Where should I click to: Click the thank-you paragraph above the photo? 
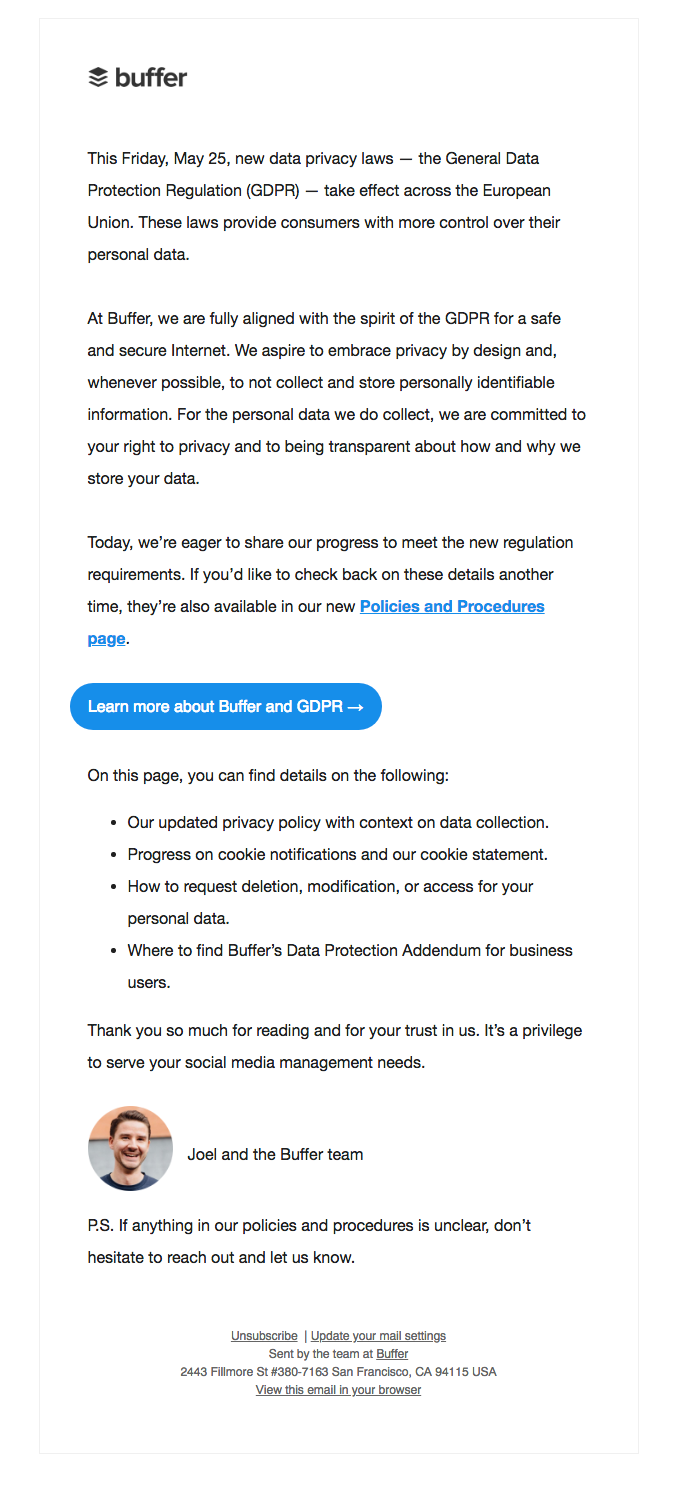click(335, 1046)
